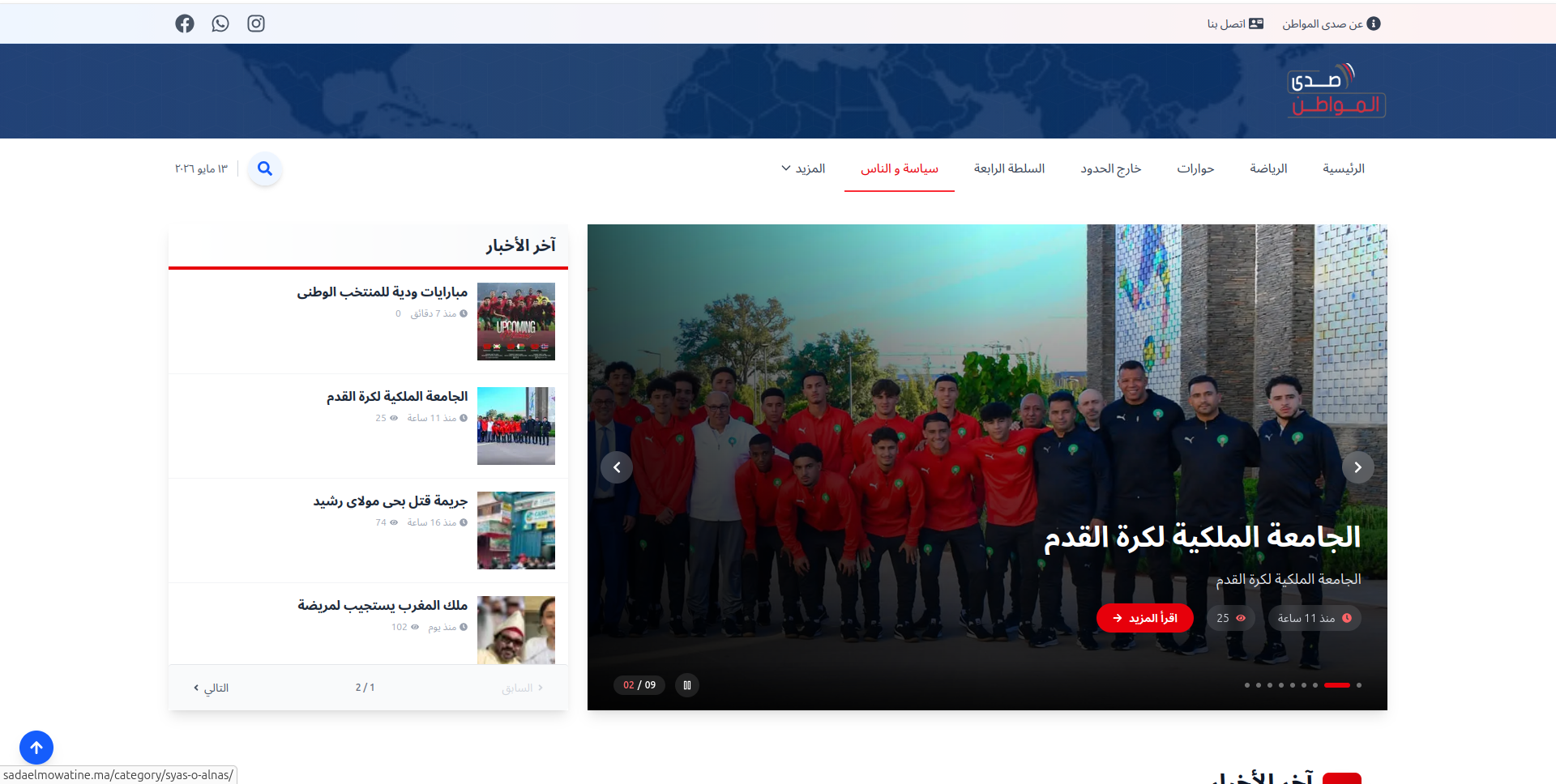1556x784 pixels.
Task: Click the 25 views badge on slide
Action: pyautogui.click(x=1230, y=618)
